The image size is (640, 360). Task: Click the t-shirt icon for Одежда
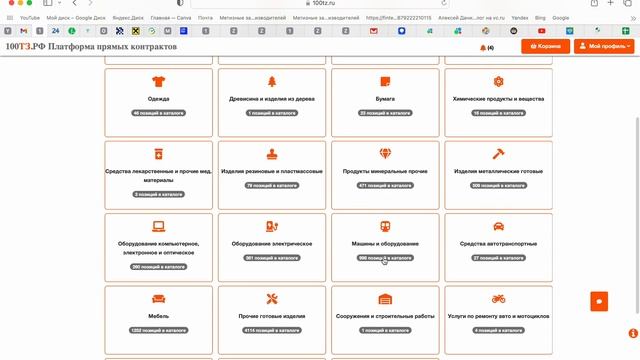(x=158, y=82)
